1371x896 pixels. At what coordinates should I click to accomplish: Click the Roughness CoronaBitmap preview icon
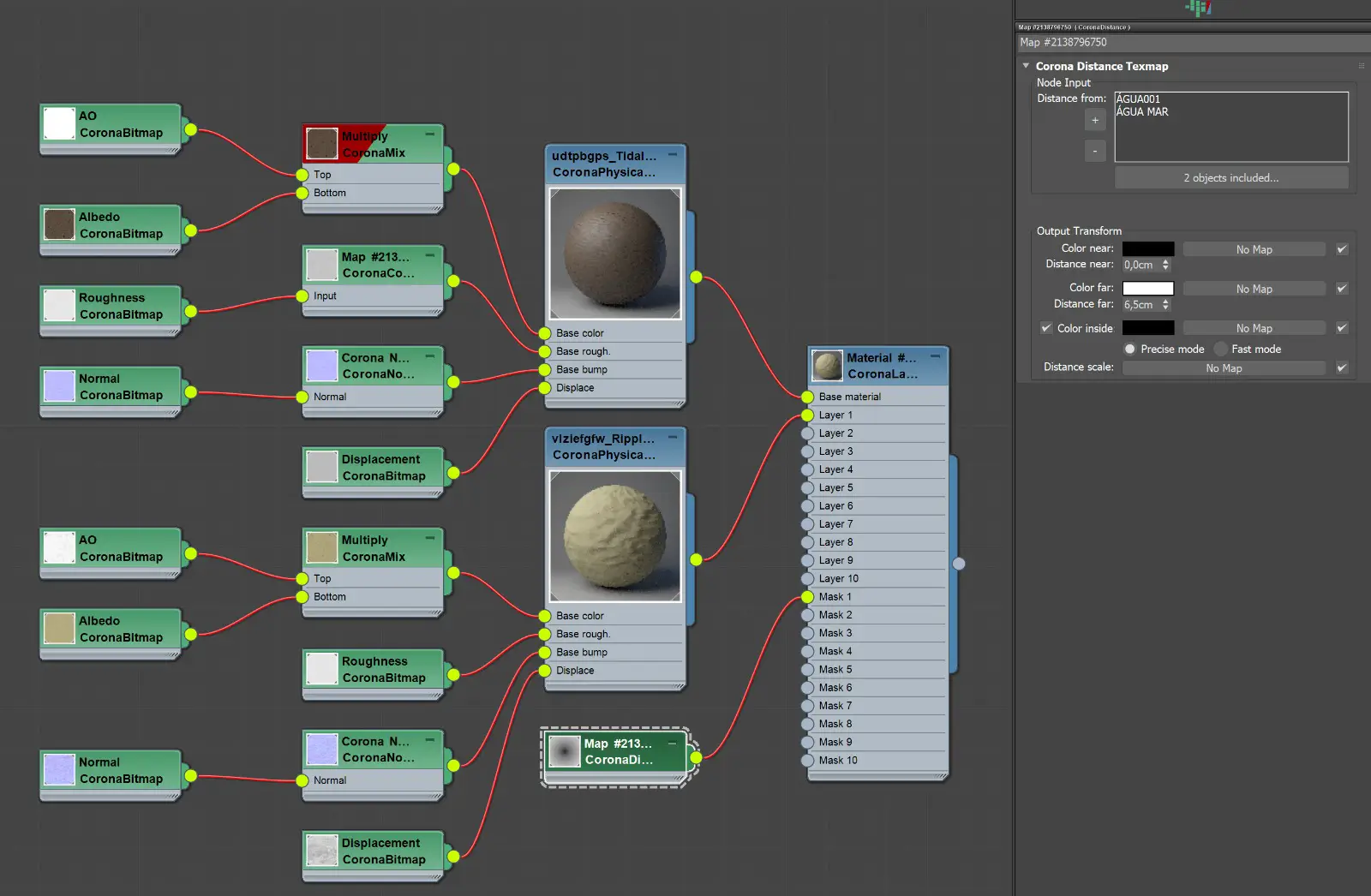click(x=57, y=305)
